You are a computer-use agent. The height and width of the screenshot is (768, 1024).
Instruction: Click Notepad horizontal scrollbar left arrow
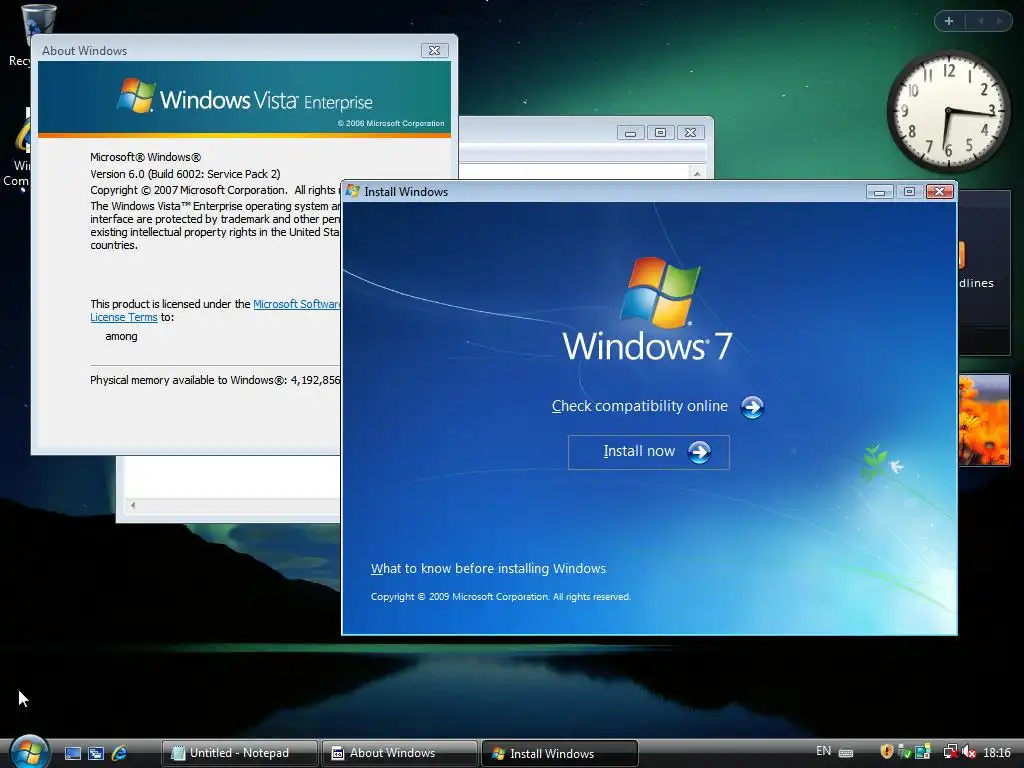click(133, 505)
